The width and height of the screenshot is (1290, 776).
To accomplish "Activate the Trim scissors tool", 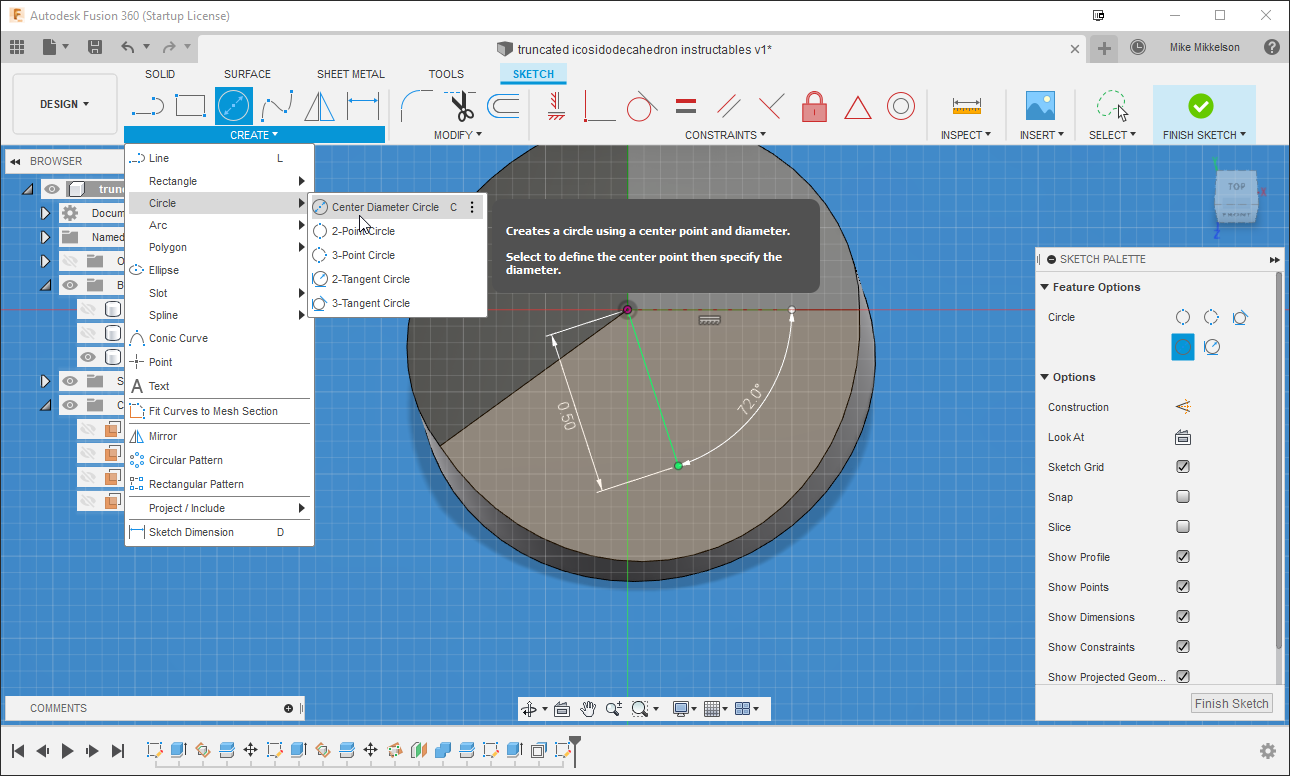I will (x=460, y=105).
